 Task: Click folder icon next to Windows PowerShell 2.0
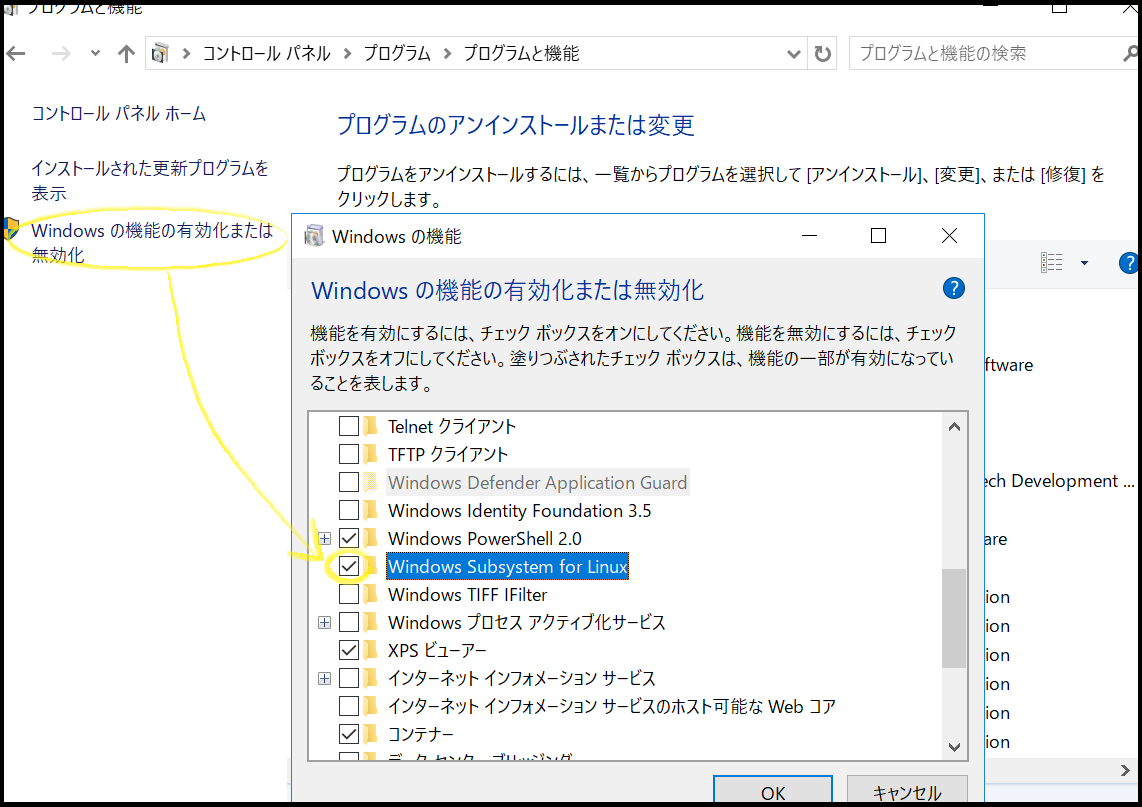pyautogui.click(x=371, y=538)
